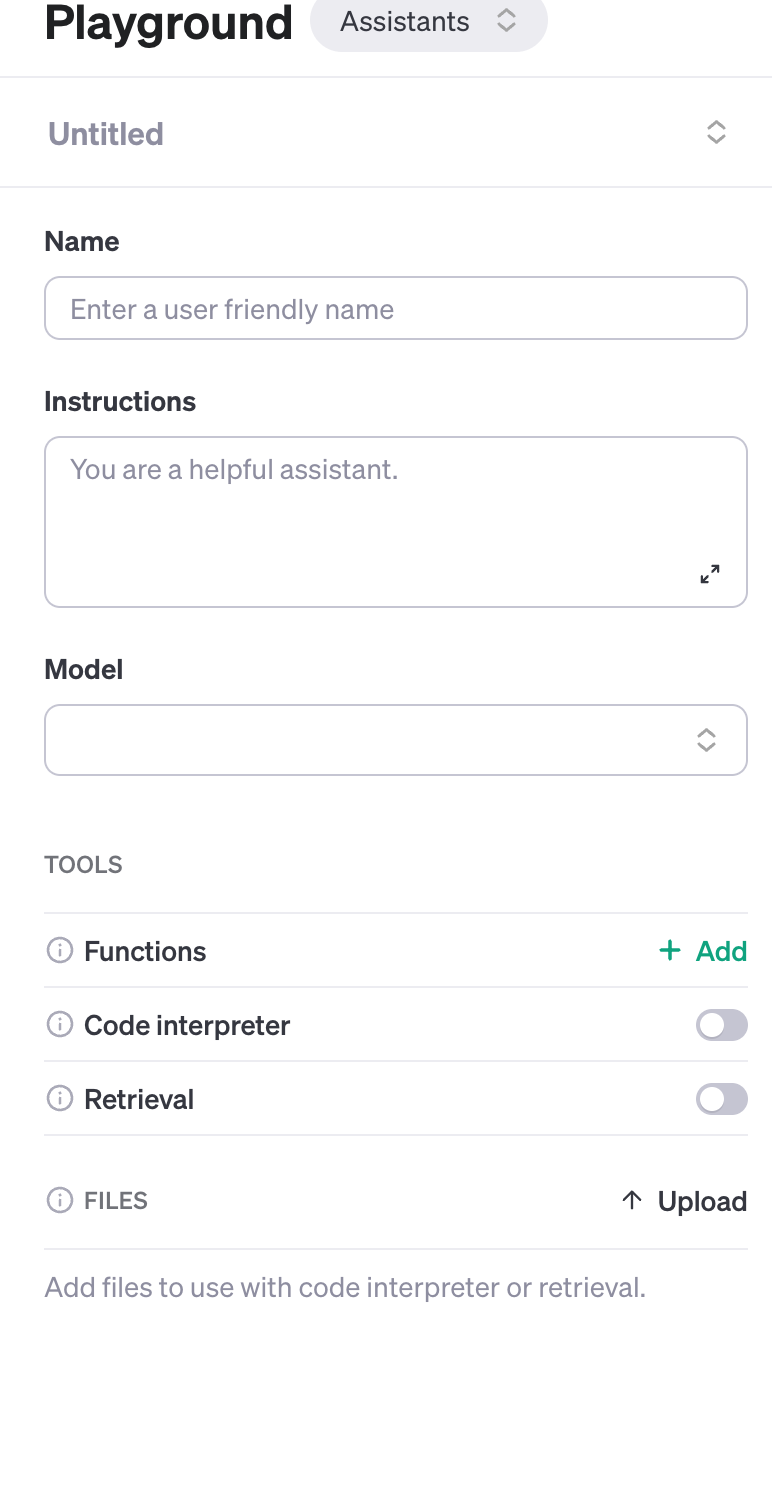Expand the Instructions editor with the arrow icon

[710, 574]
